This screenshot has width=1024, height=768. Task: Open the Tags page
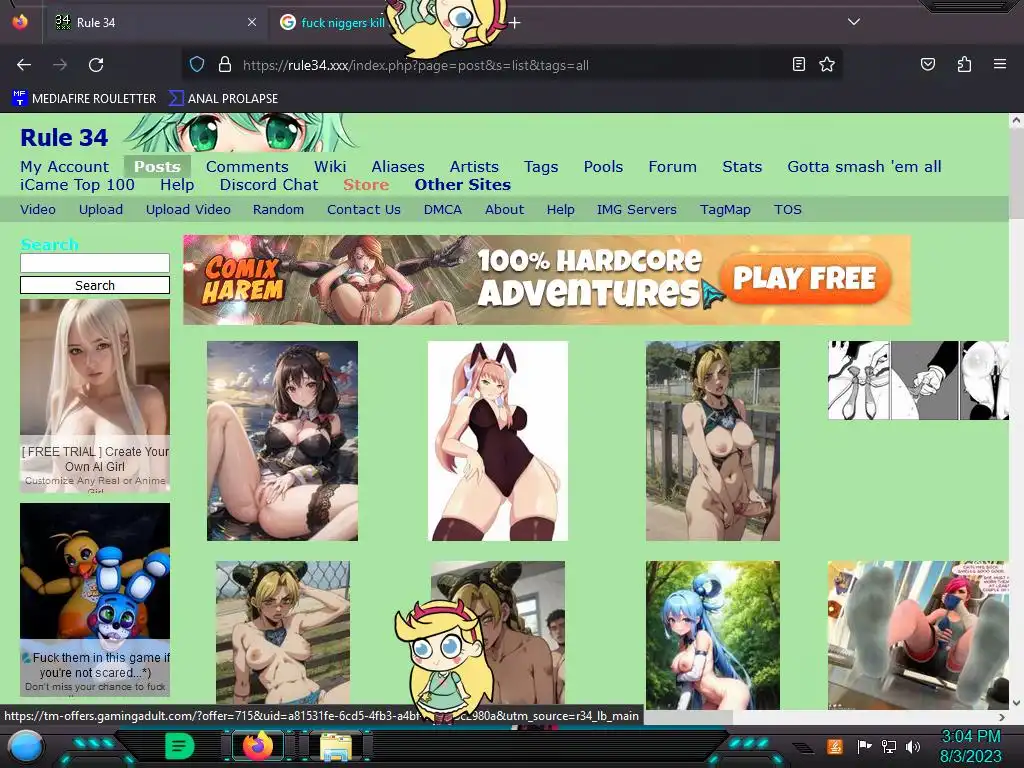coord(541,167)
